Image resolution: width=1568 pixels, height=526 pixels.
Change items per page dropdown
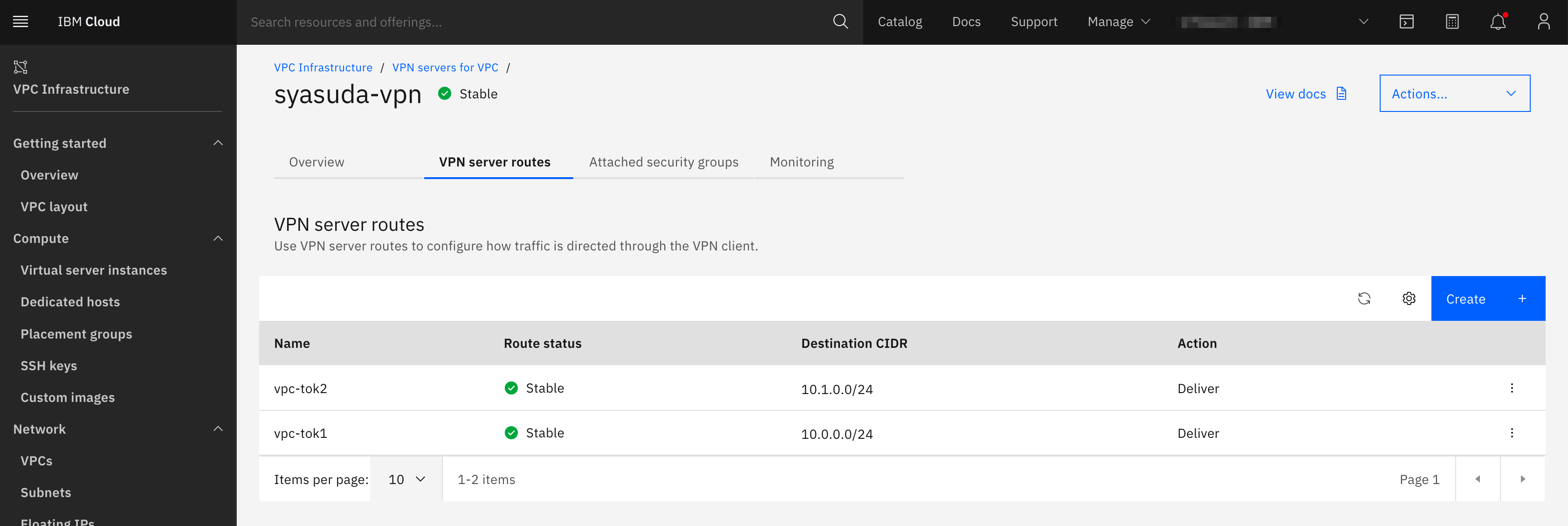(x=406, y=479)
